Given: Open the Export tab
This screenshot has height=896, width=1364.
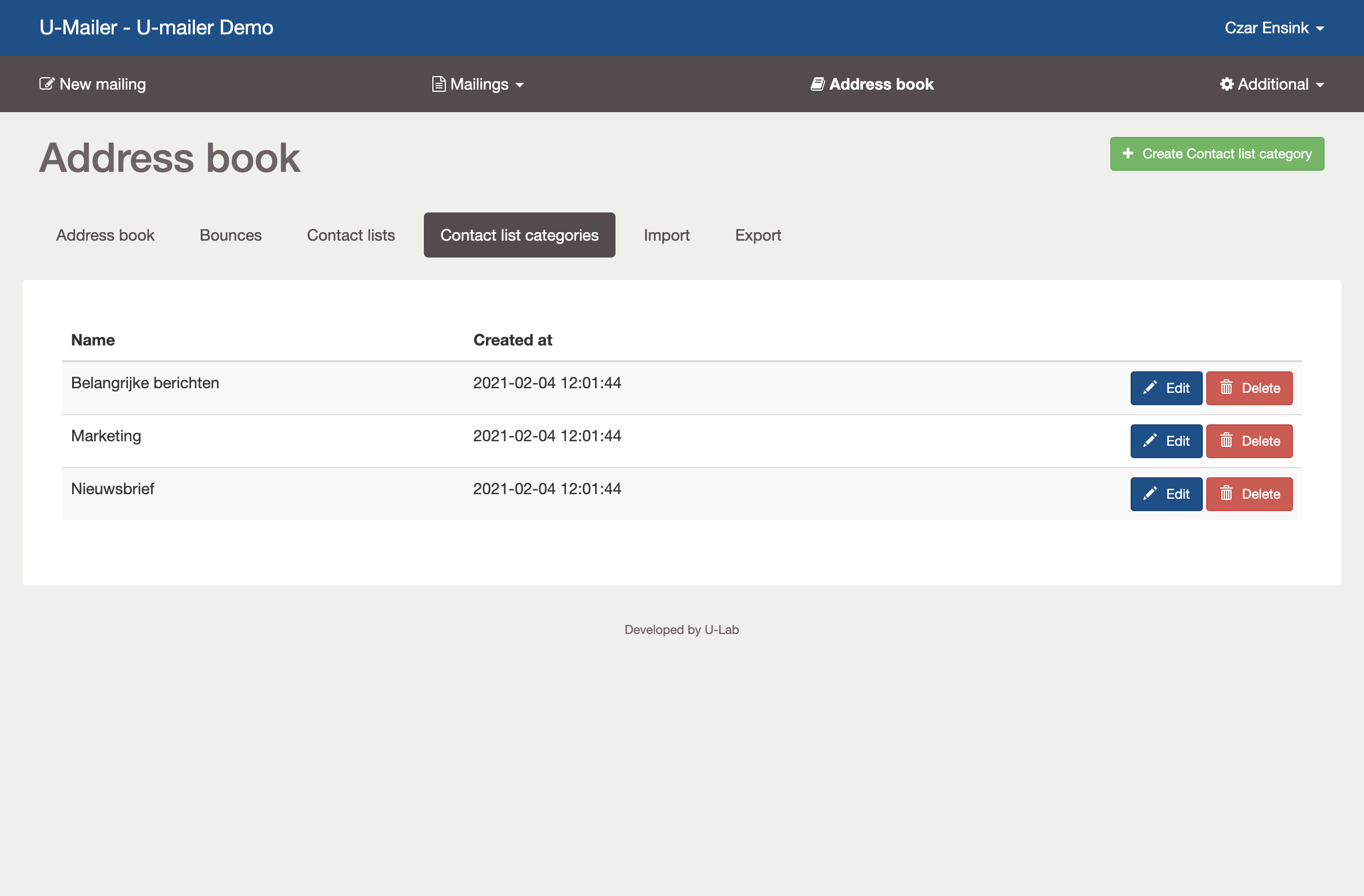Looking at the screenshot, I should click(758, 235).
